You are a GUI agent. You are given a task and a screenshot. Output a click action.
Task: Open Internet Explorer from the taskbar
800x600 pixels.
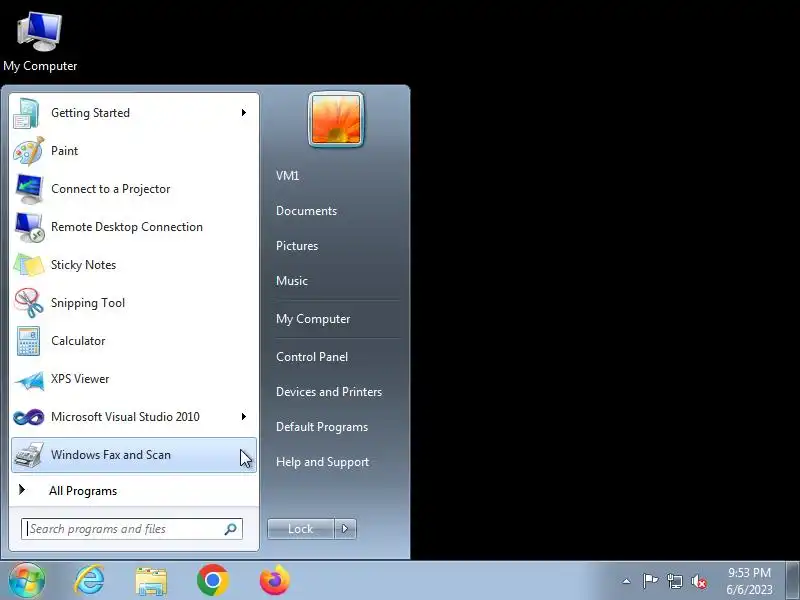click(x=89, y=580)
